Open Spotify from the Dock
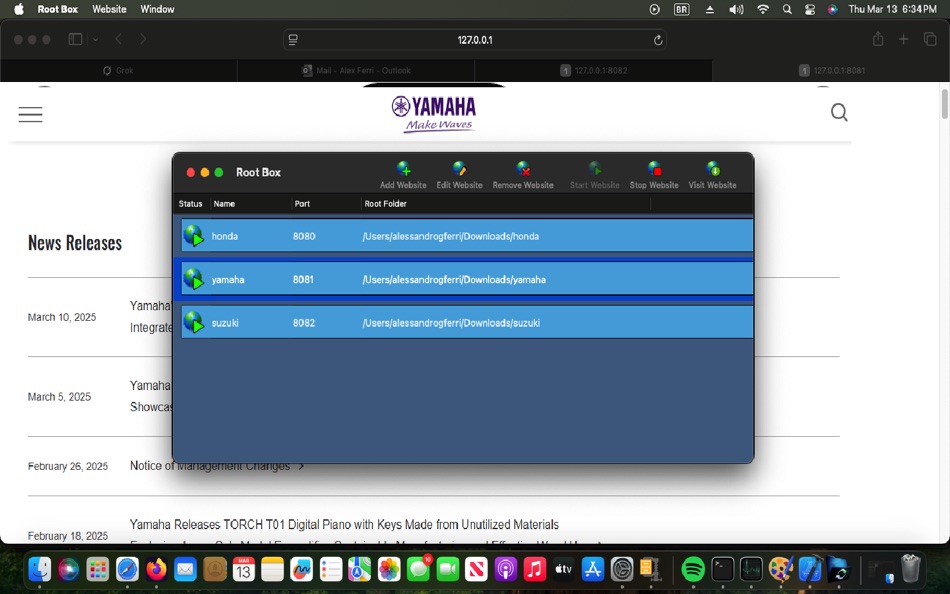 [693, 569]
